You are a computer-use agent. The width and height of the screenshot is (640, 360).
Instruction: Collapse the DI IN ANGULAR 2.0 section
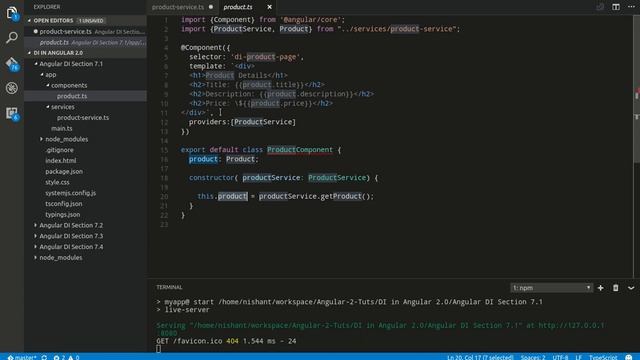pos(29,53)
